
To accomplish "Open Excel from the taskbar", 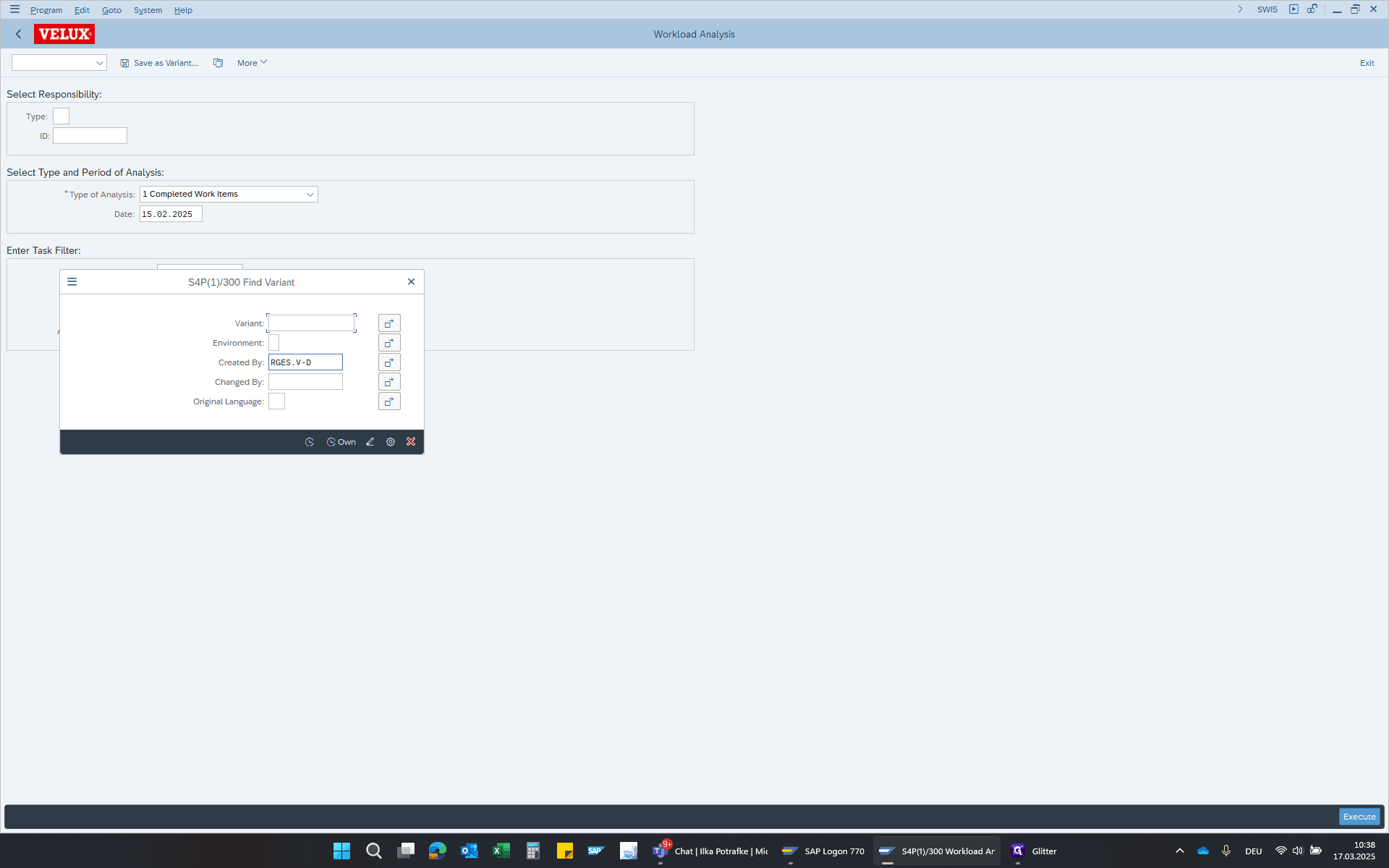I will [x=501, y=851].
